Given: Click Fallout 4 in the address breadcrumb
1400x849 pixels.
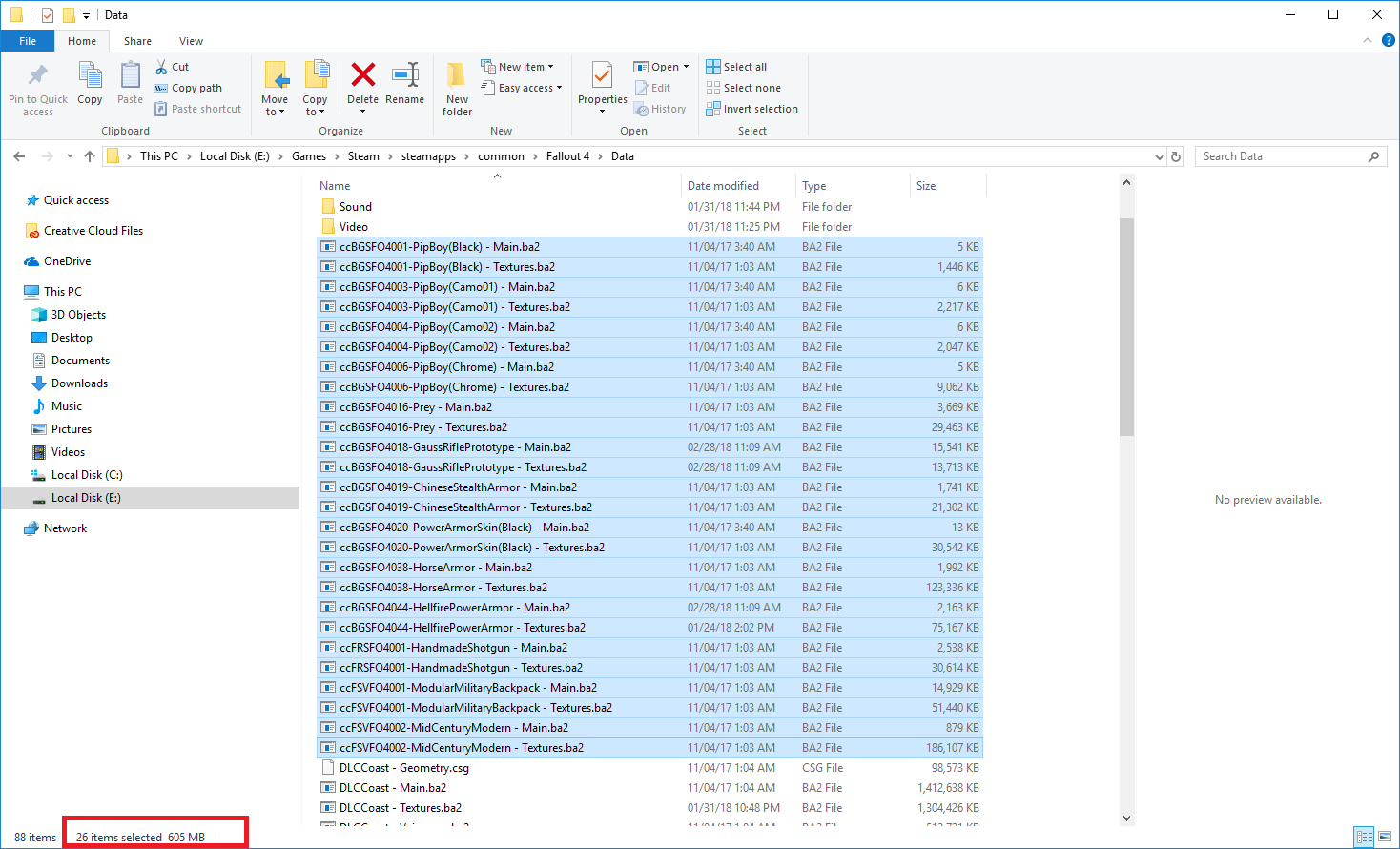Looking at the screenshot, I should (x=567, y=156).
